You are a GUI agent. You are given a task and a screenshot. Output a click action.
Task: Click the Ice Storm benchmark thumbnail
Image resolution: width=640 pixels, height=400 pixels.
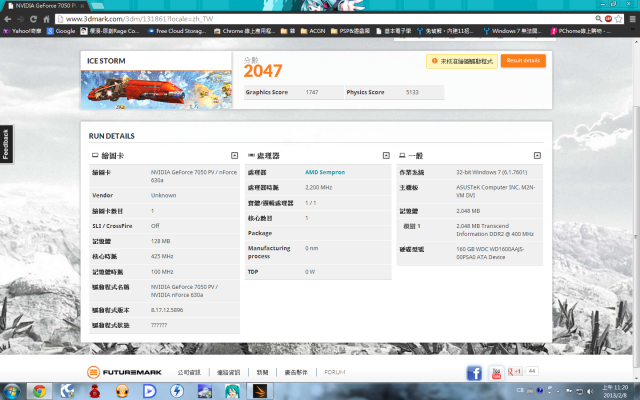click(x=156, y=90)
